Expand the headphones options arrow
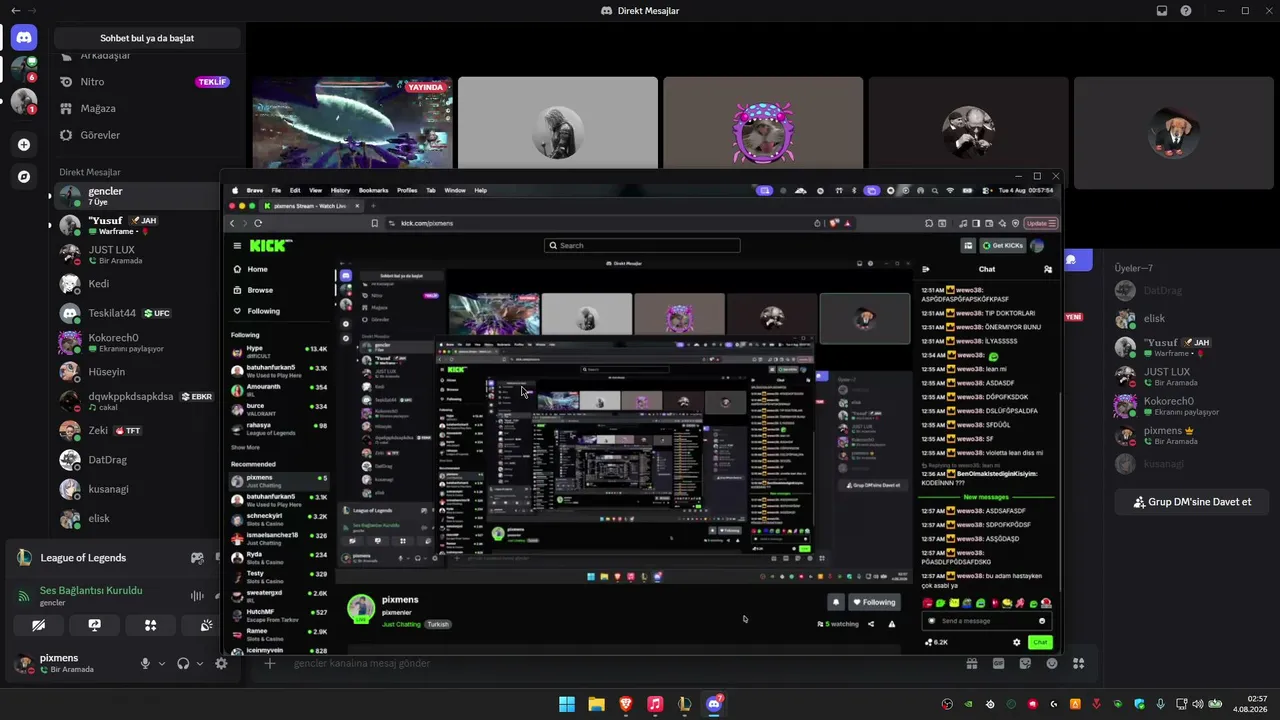The width and height of the screenshot is (1280, 720). point(200,663)
